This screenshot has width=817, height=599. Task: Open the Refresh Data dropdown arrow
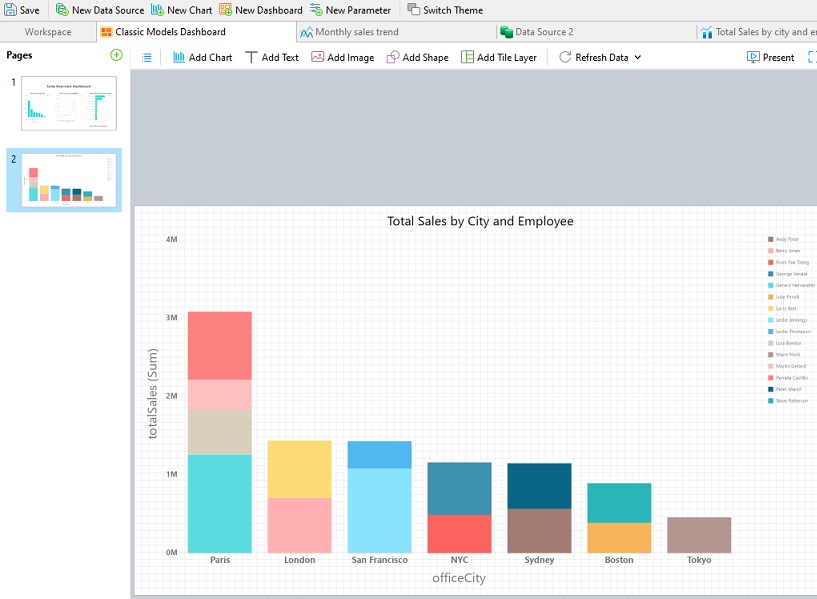pos(638,57)
